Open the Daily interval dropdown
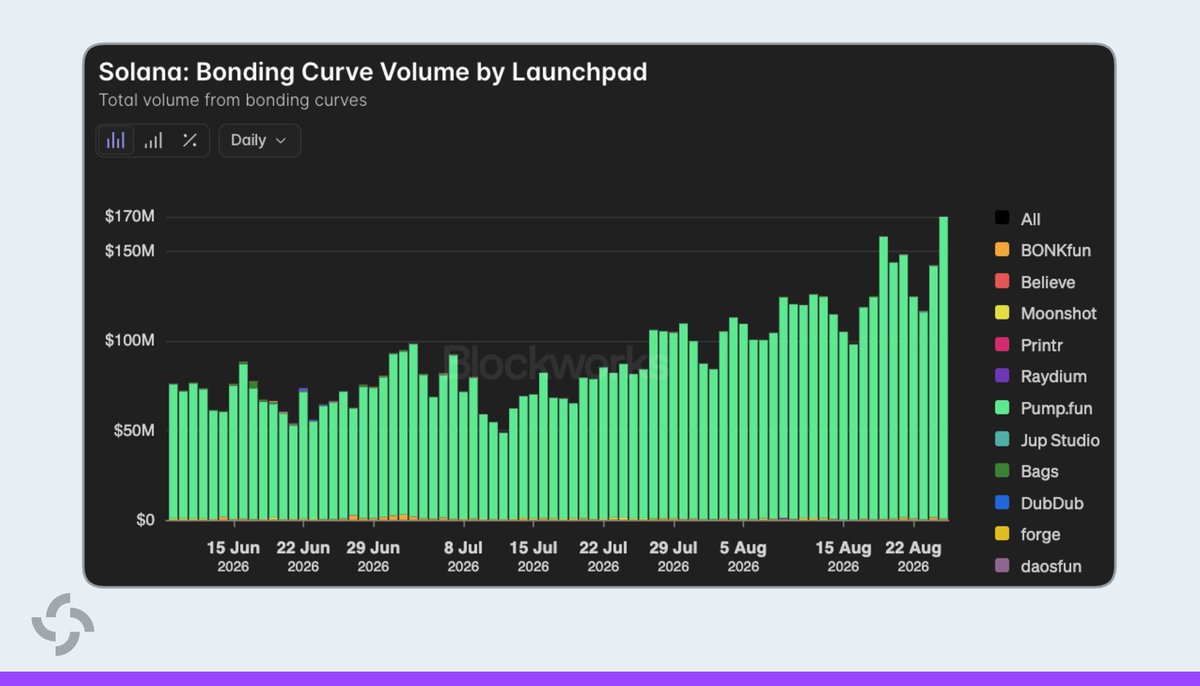This screenshot has height=686, width=1200. [x=259, y=141]
